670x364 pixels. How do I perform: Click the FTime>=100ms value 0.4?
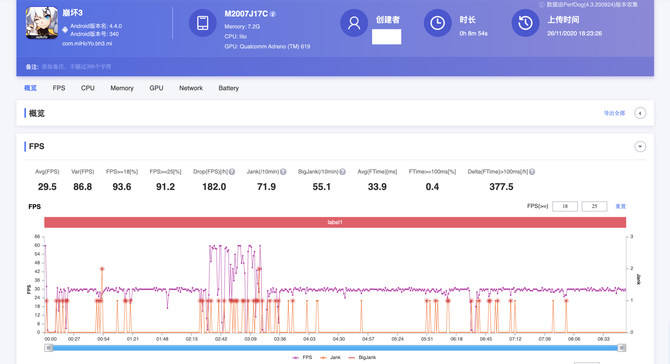tap(432, 187)
